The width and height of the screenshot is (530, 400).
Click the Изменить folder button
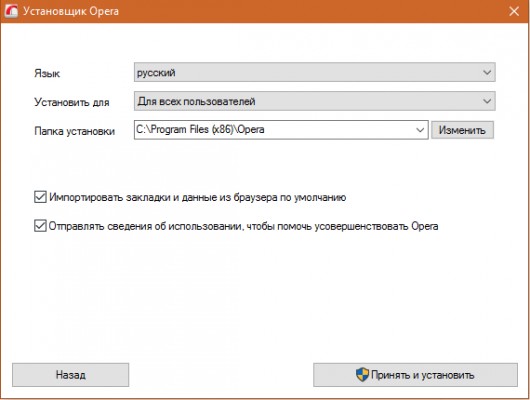[462, 130]
